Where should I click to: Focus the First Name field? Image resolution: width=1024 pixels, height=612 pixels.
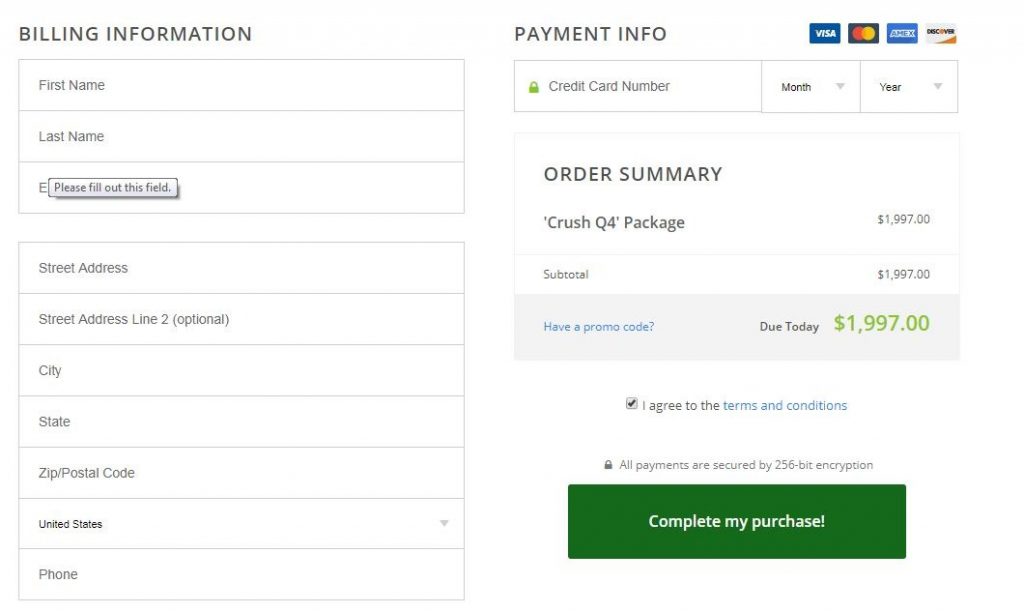(x=241, y=85)
